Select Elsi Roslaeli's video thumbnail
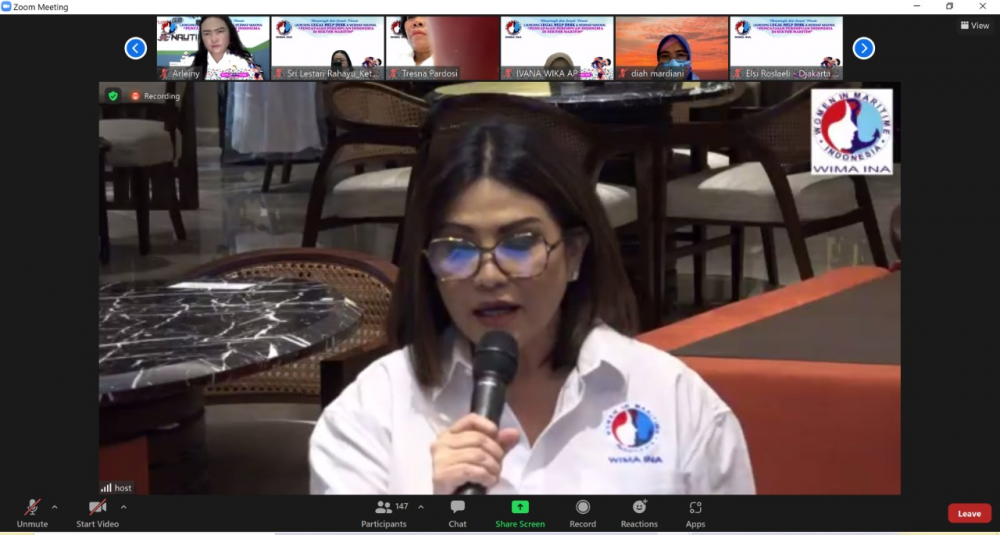 point(786,48)
